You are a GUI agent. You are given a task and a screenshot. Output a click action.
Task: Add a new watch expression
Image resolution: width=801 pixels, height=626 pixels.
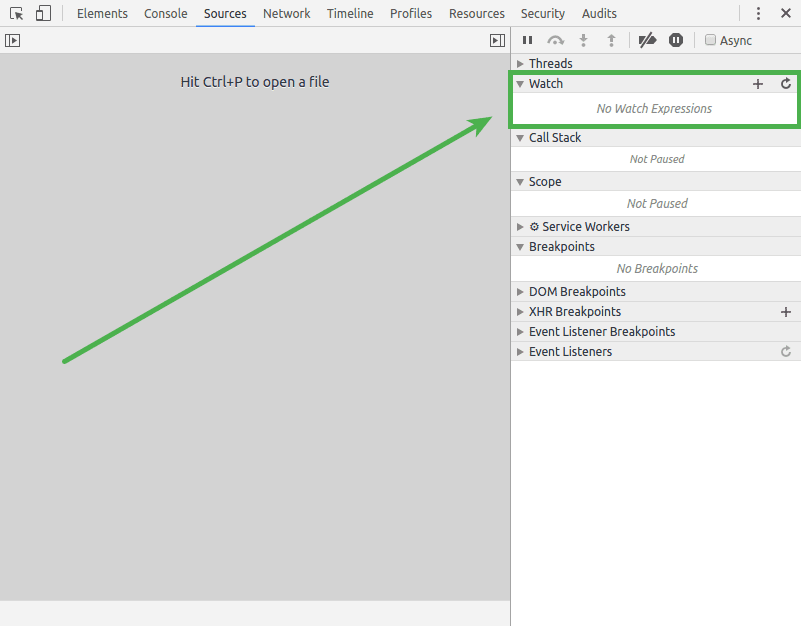coord(758,83)
